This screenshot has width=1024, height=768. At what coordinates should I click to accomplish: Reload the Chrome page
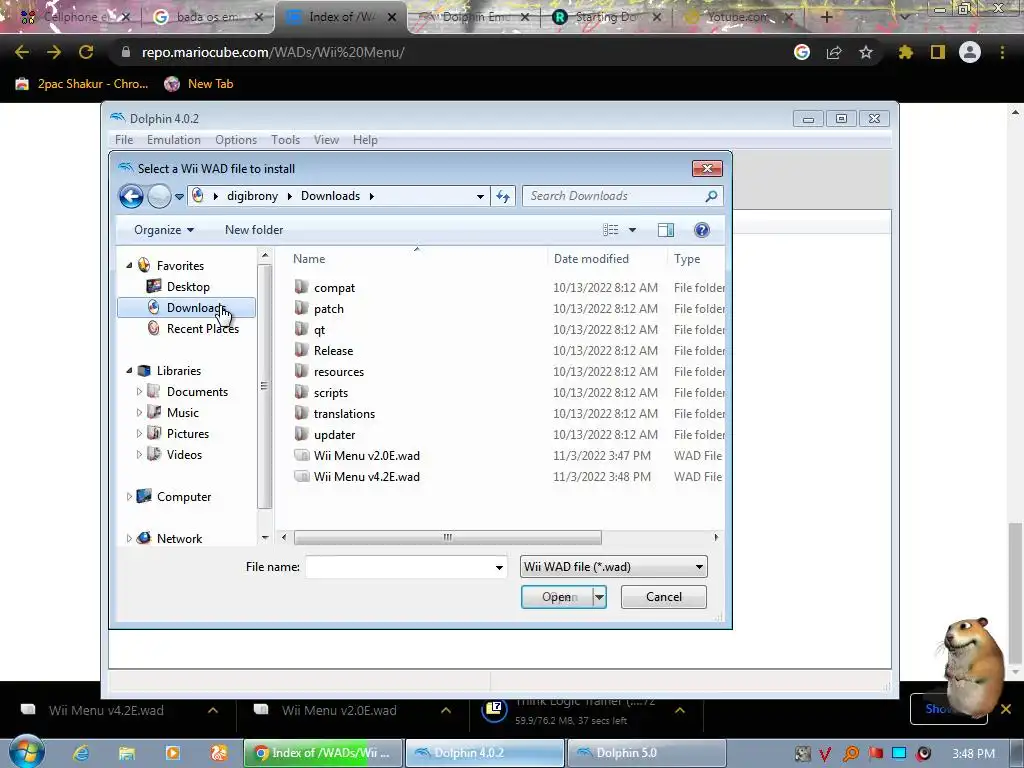pyautogui.click(x=86, y=52)
